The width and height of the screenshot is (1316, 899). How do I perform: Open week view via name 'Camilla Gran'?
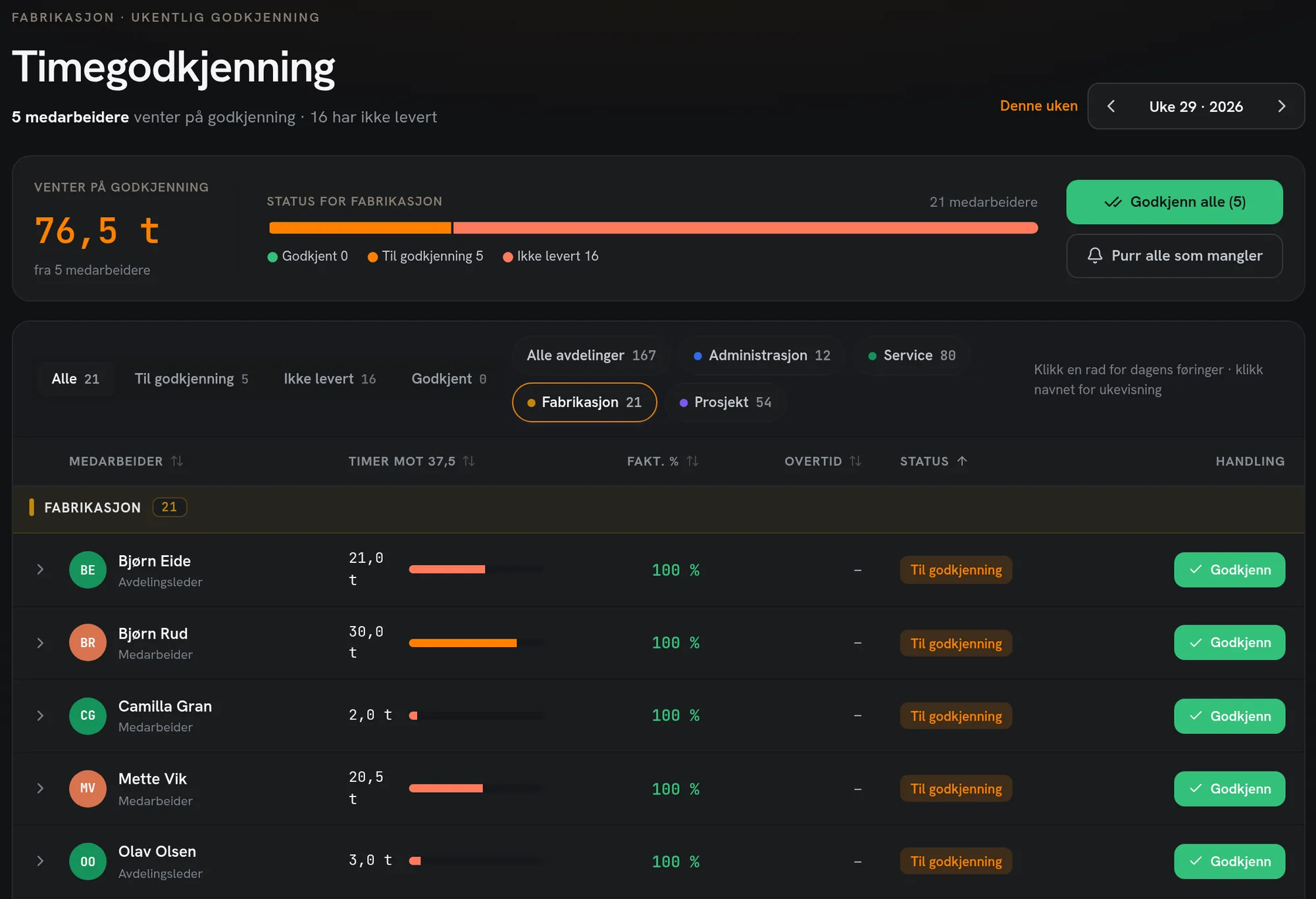tap(165, 706)
